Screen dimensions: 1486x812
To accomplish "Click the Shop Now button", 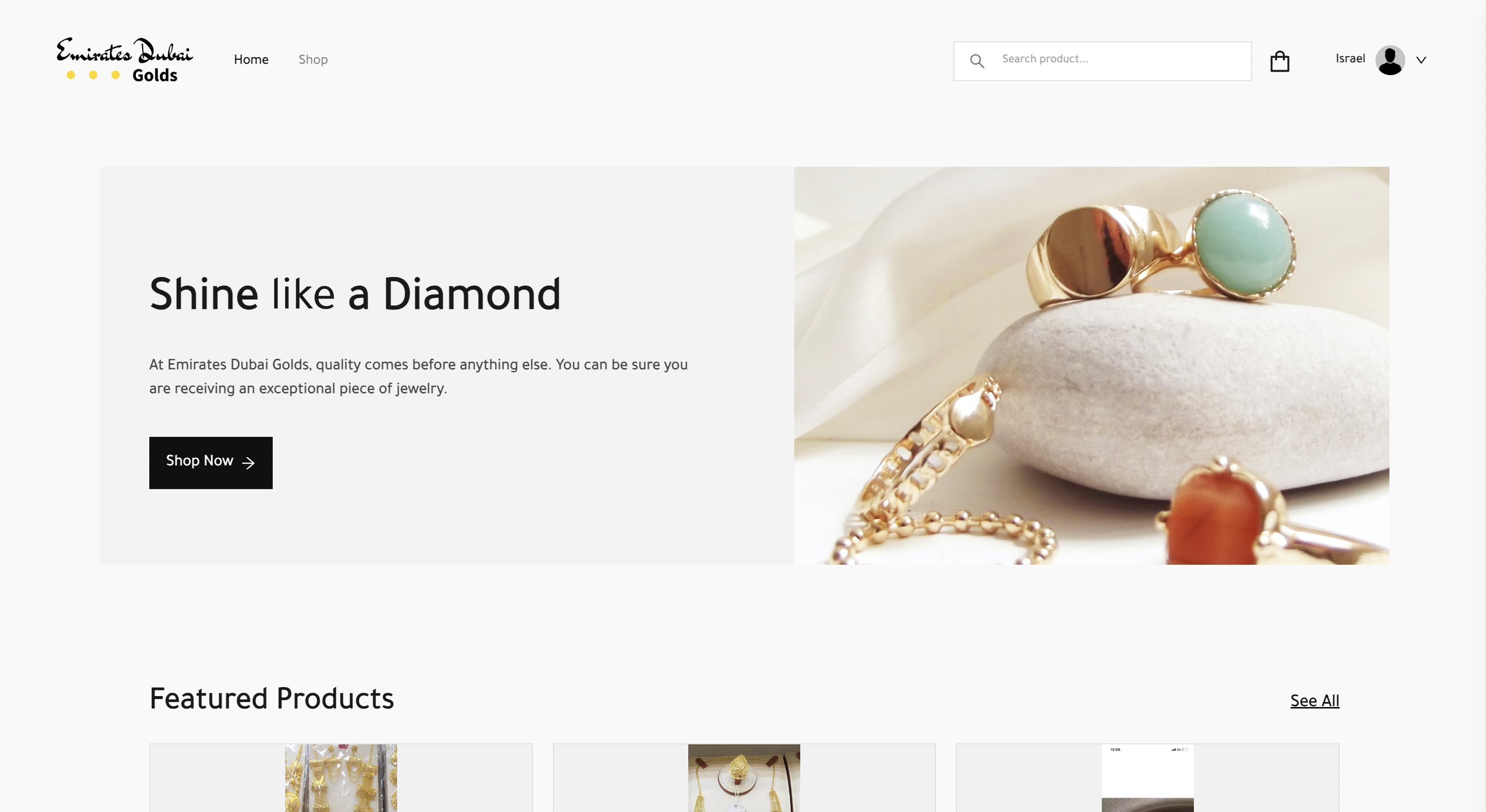I will (211, 463).
